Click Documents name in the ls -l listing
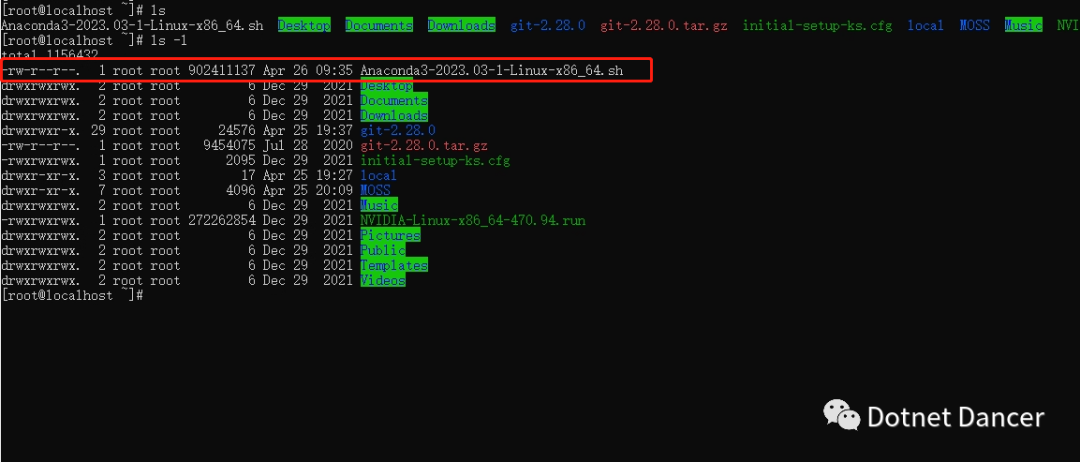This screenshot has width=1080, height=462. point(394,101)
